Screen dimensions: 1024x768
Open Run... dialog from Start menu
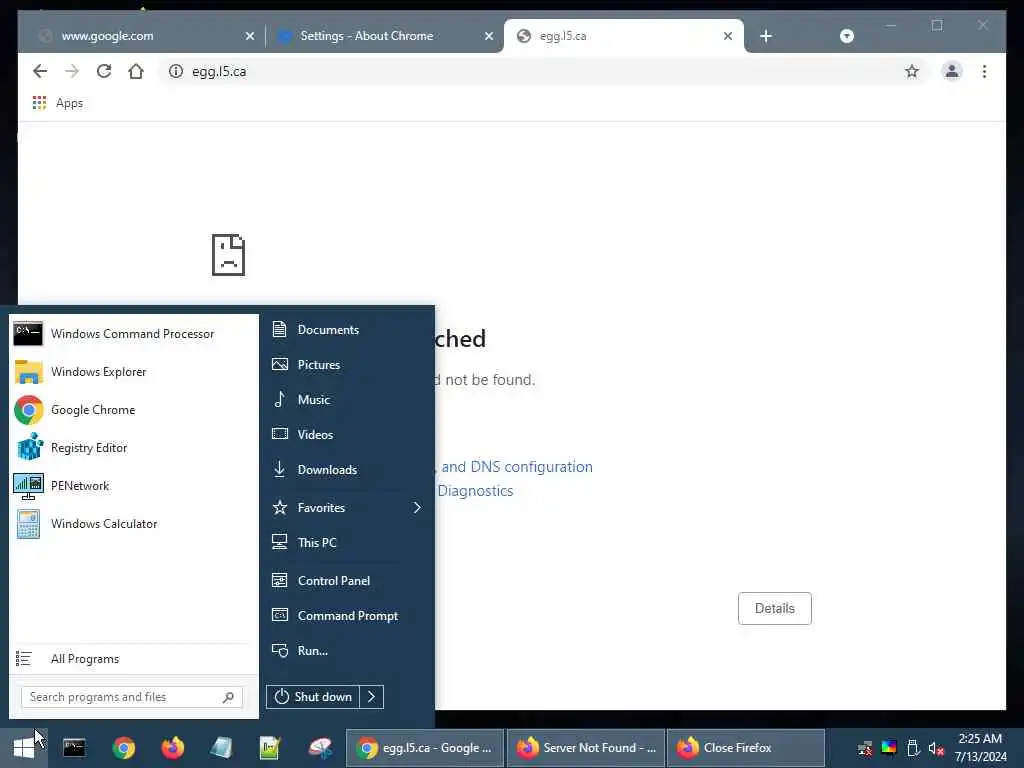(346, 650)
